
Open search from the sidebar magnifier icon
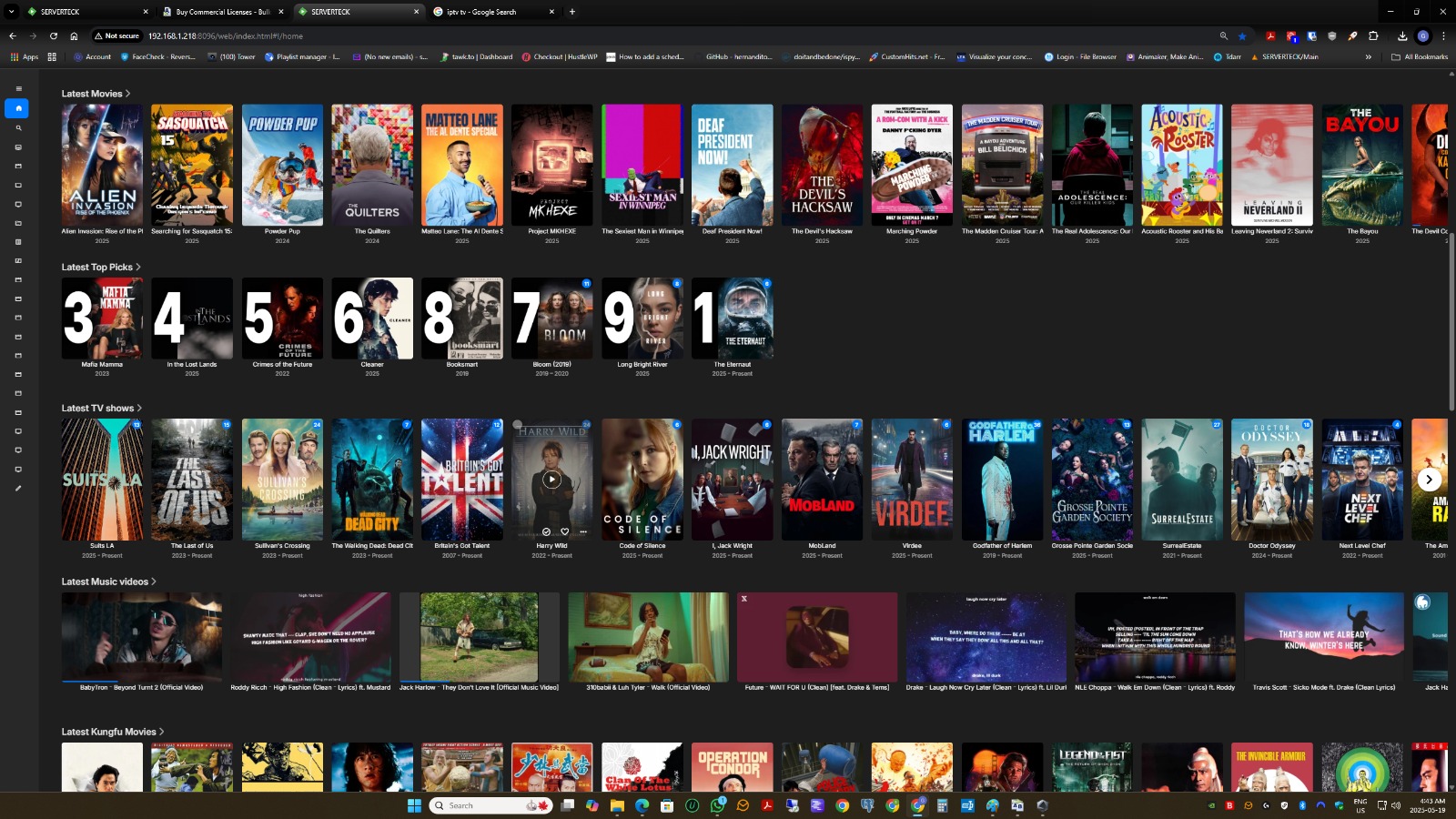coord(18,127)
